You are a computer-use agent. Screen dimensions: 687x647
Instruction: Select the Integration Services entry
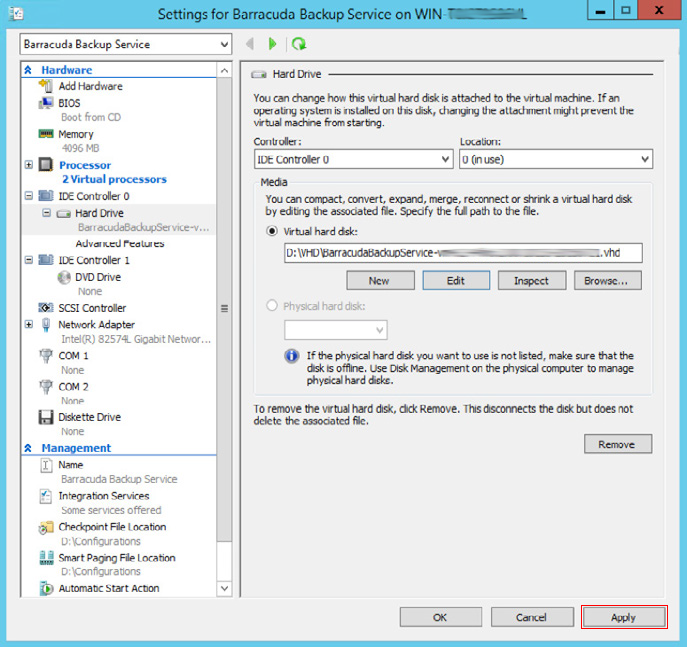104,496
